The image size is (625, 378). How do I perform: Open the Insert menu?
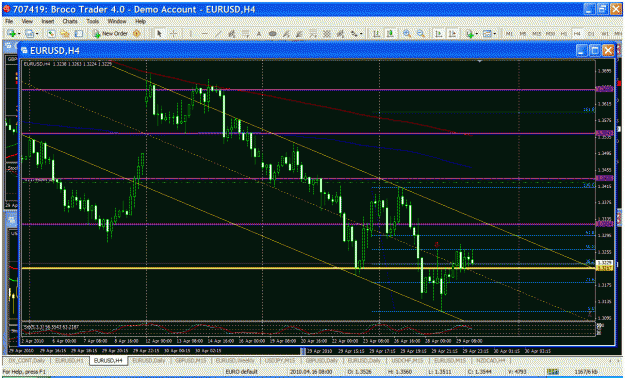(48, 21)
